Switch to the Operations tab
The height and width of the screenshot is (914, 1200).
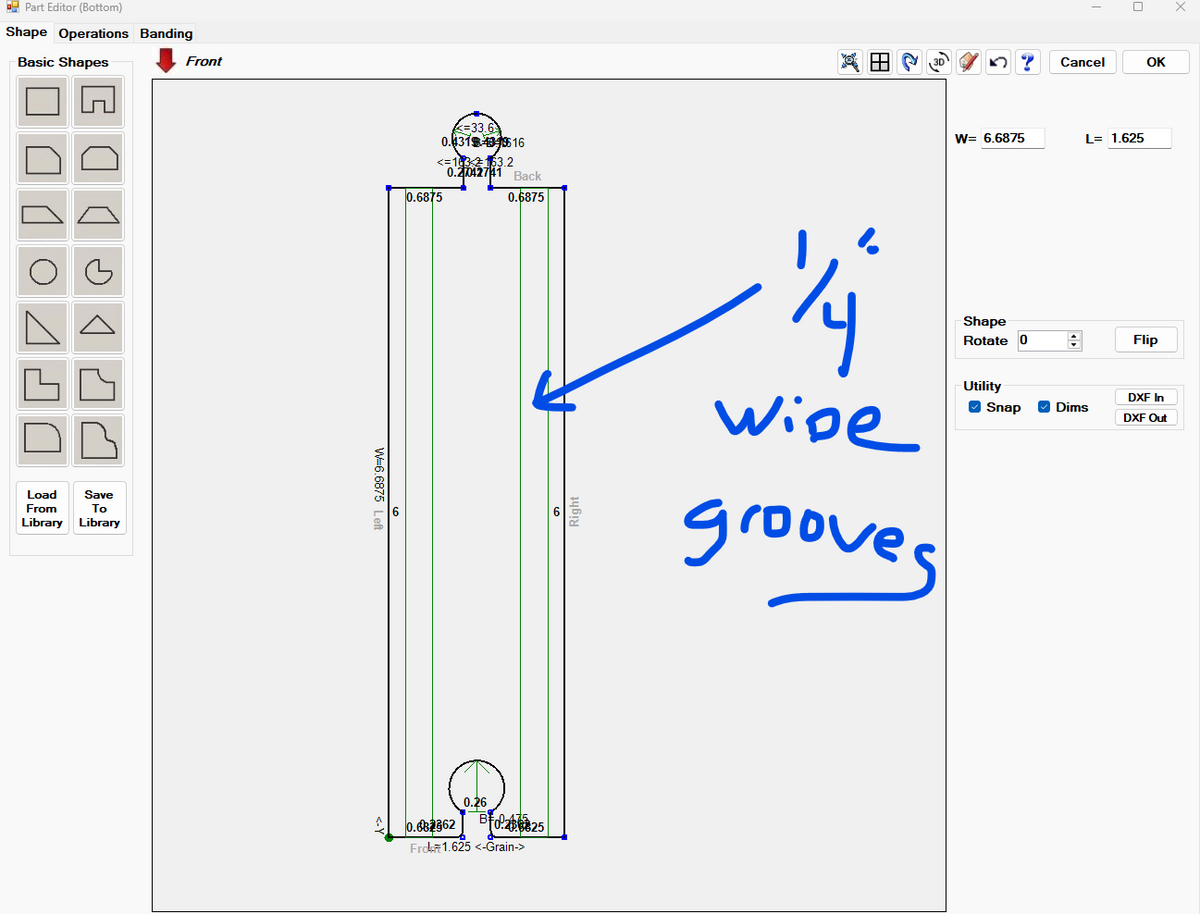pos(93,33)
